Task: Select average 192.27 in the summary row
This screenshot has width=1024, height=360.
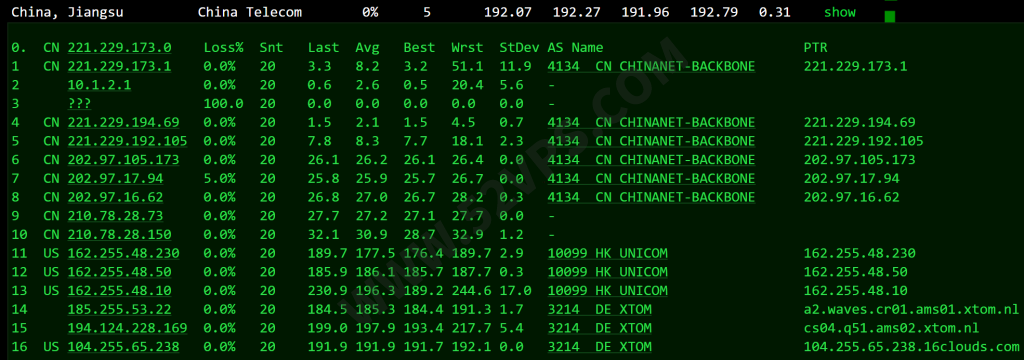Action: click(576, 12)
